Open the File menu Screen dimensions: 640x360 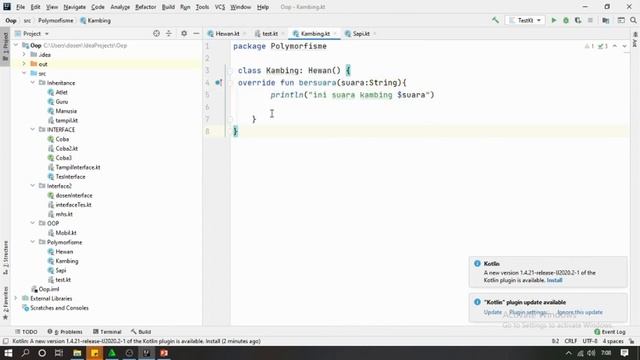(20, 7)
